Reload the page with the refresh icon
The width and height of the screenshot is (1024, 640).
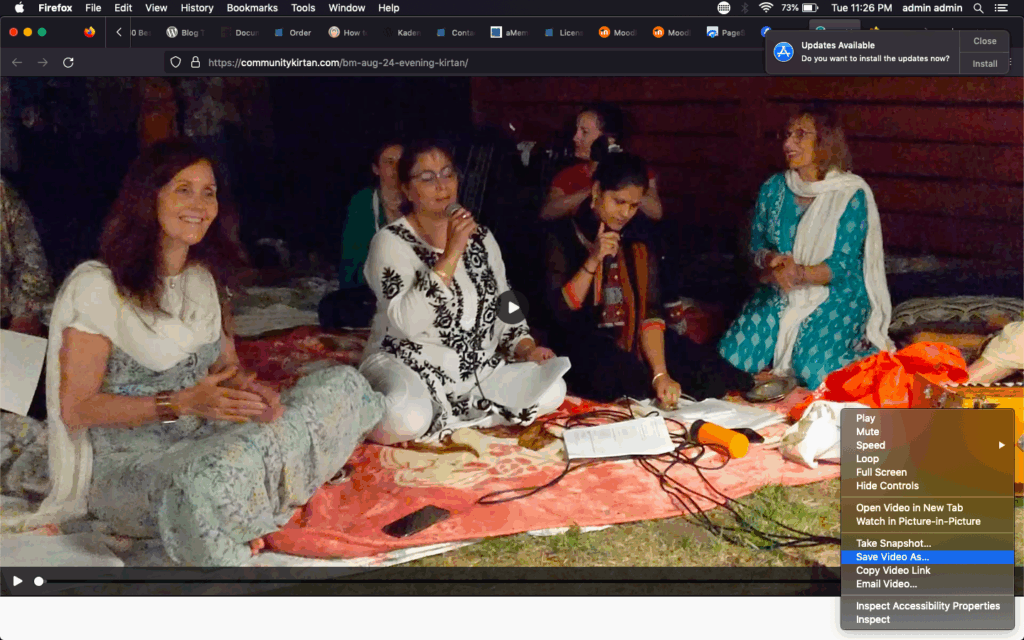tap(68, 62)
